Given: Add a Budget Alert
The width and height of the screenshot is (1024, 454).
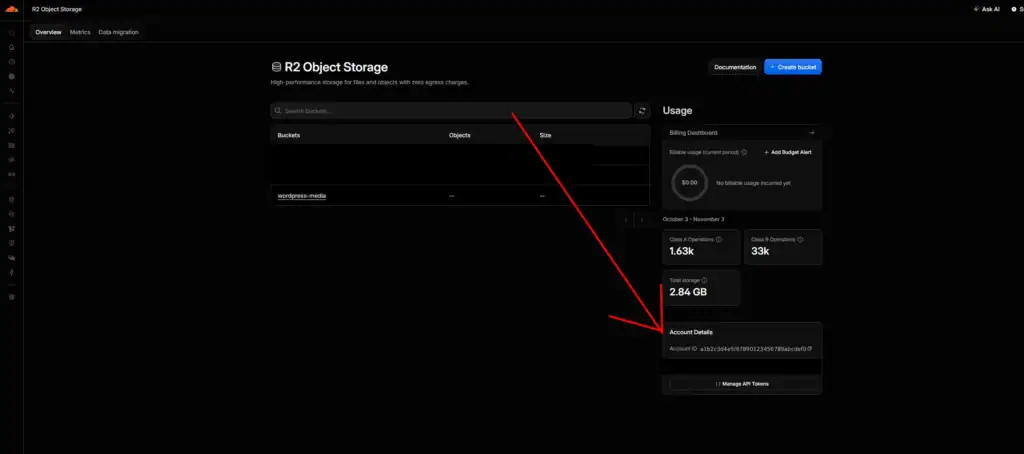Looking at the screenshot, I should (x=788, y=152).
